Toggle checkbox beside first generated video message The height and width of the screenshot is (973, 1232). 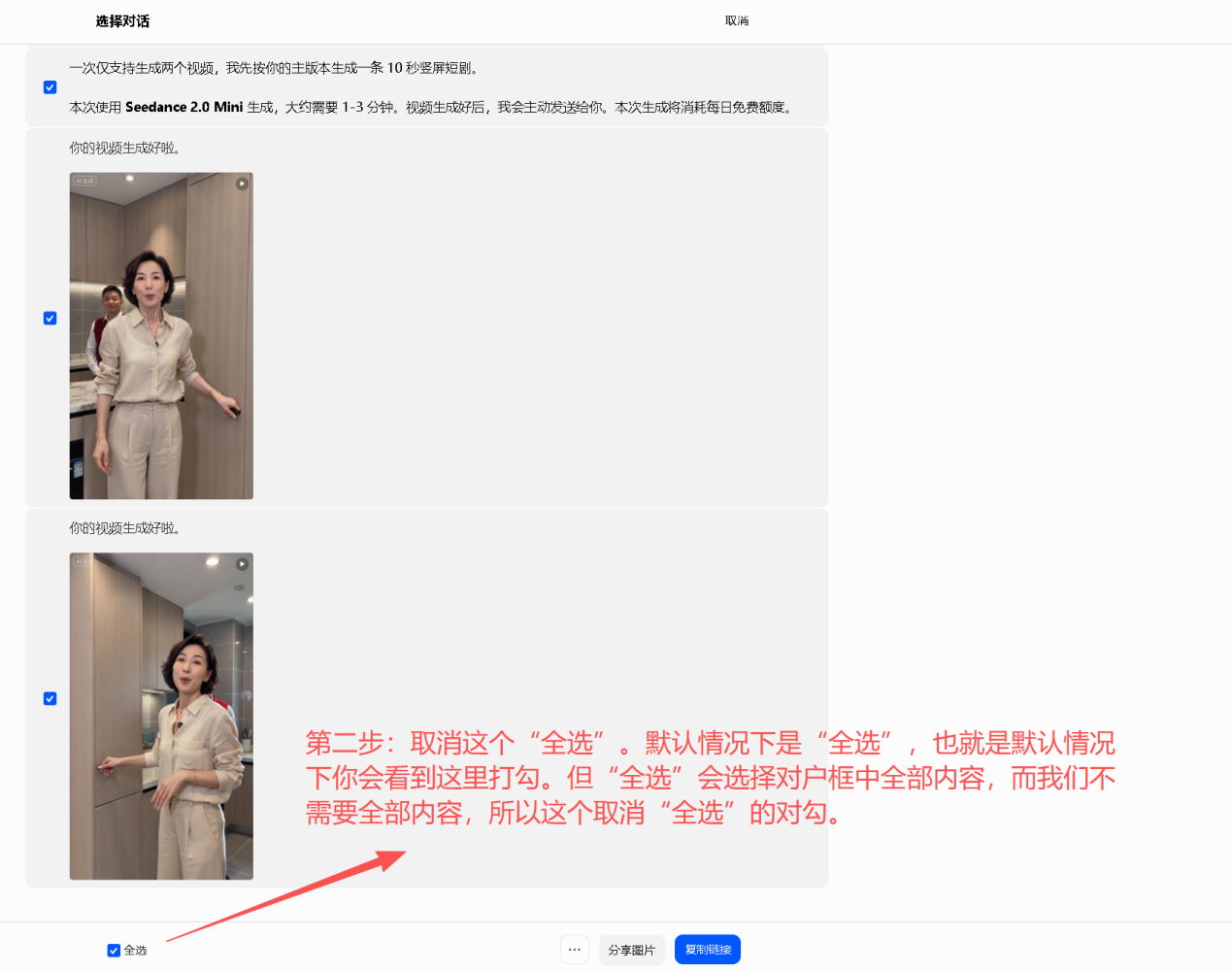pos(50,319)
